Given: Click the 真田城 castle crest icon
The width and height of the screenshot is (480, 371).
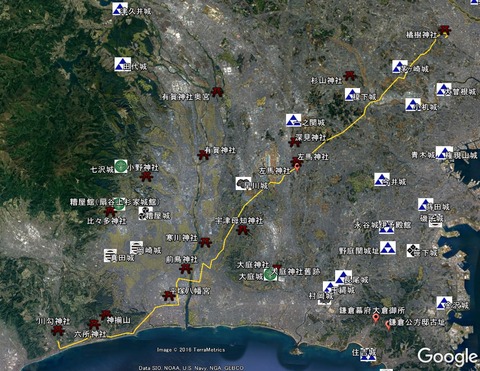Looking at the screenshot, I should (x=110, y=255).
